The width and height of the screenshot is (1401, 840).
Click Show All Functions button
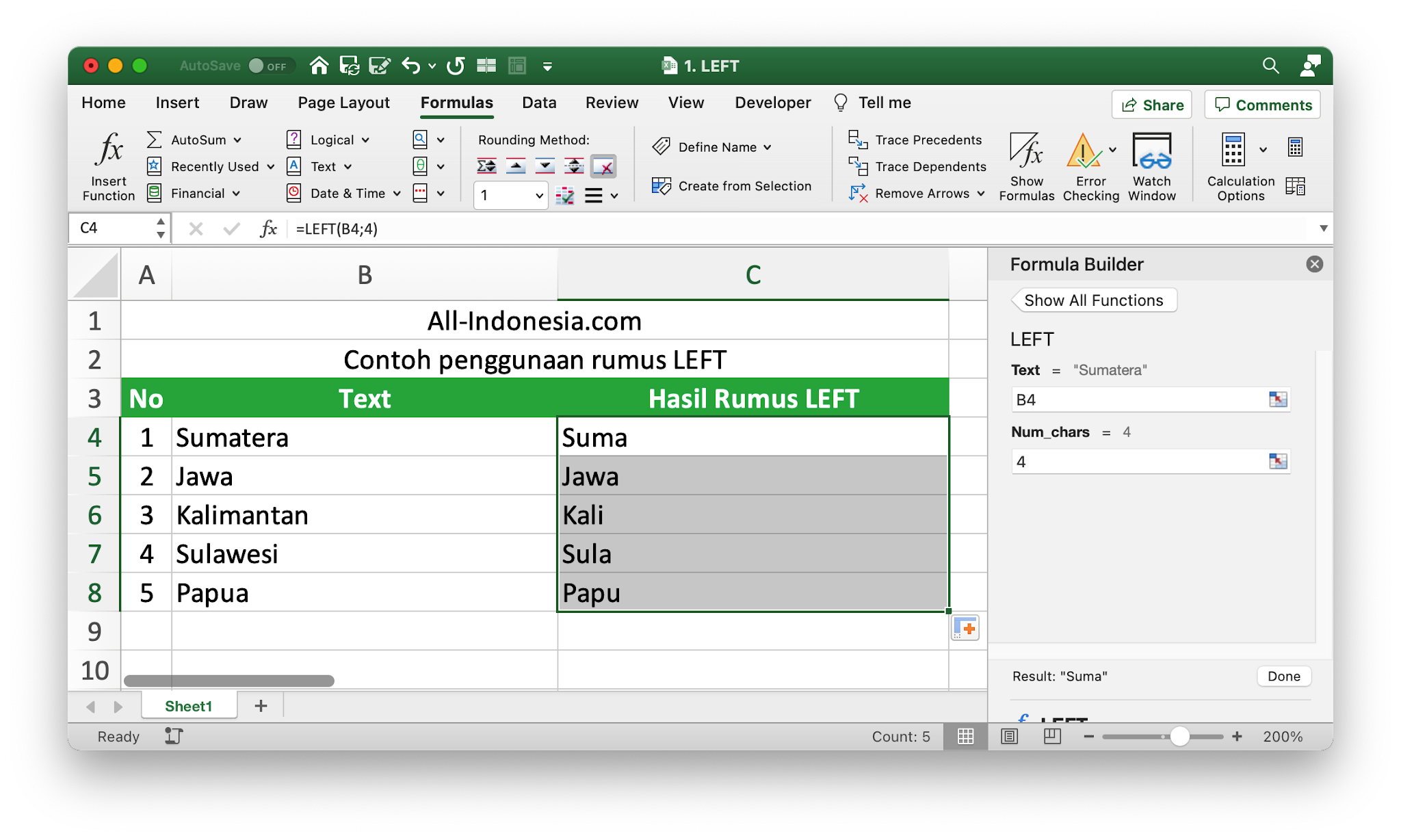(x=1093, y=300)
